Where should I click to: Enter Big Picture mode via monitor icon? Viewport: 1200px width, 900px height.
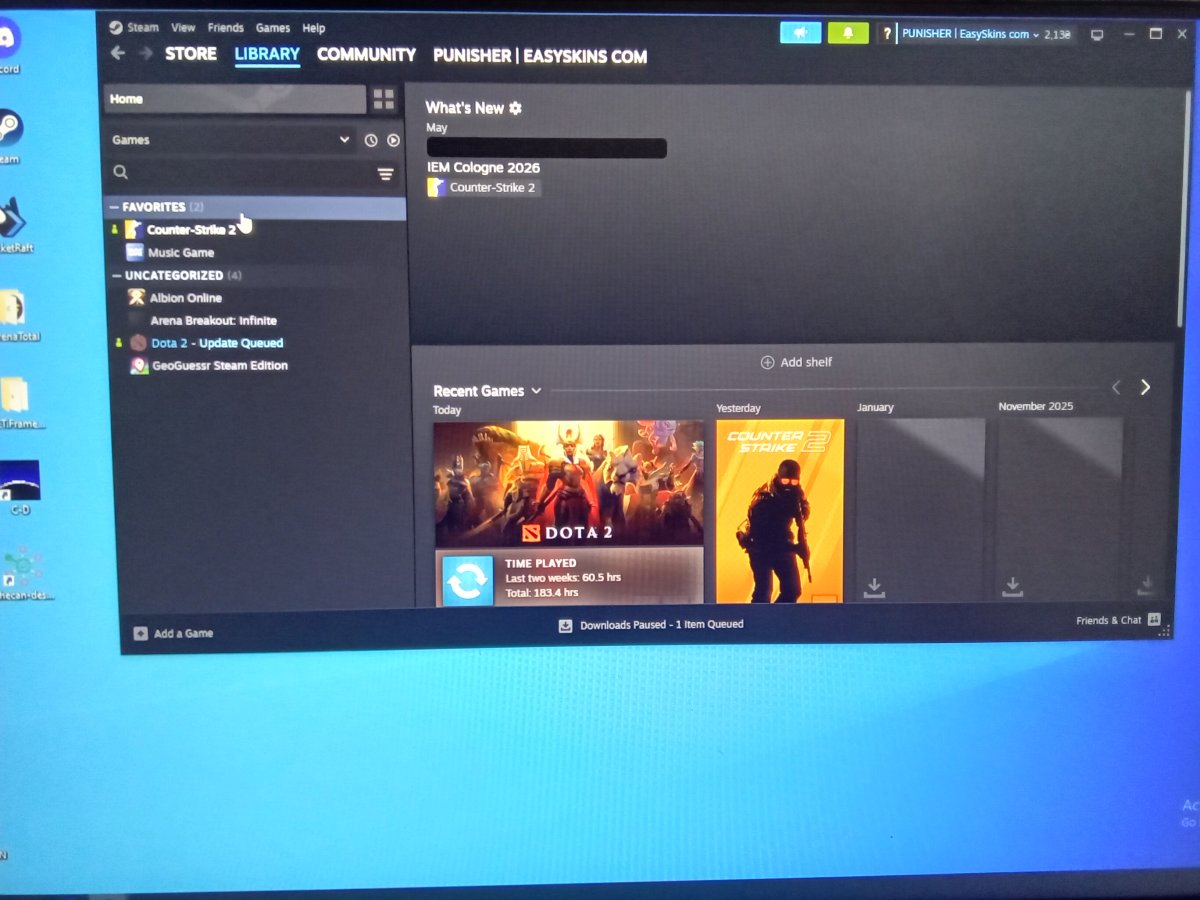pos(1097,35)
